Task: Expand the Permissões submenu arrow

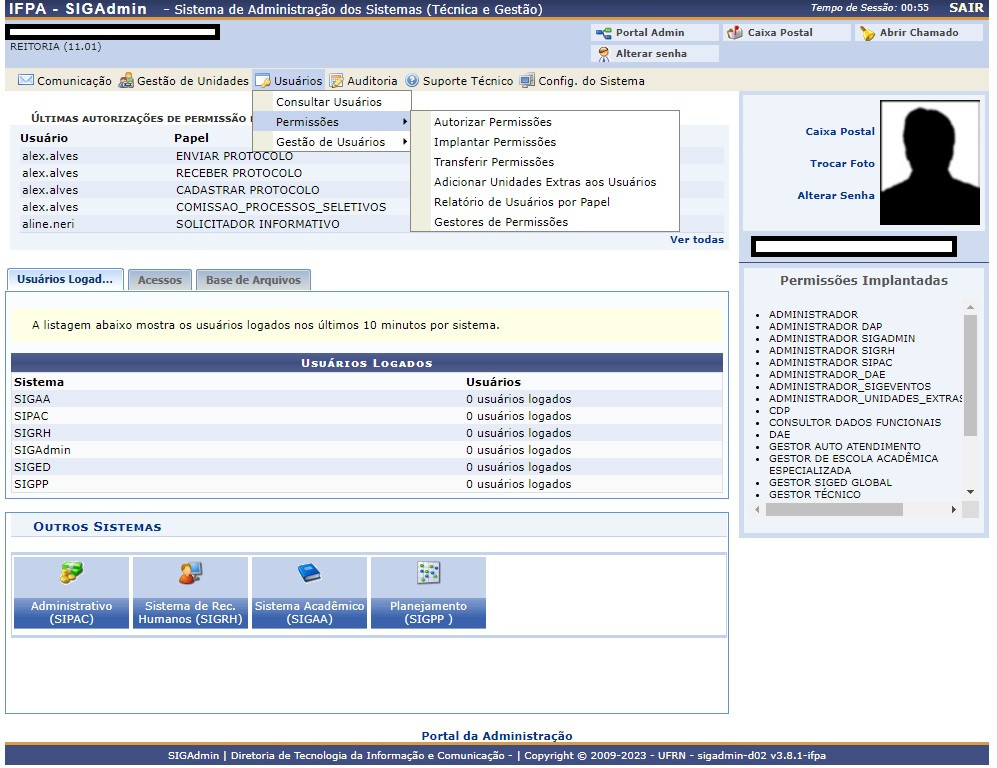Action: coord(404,121)
